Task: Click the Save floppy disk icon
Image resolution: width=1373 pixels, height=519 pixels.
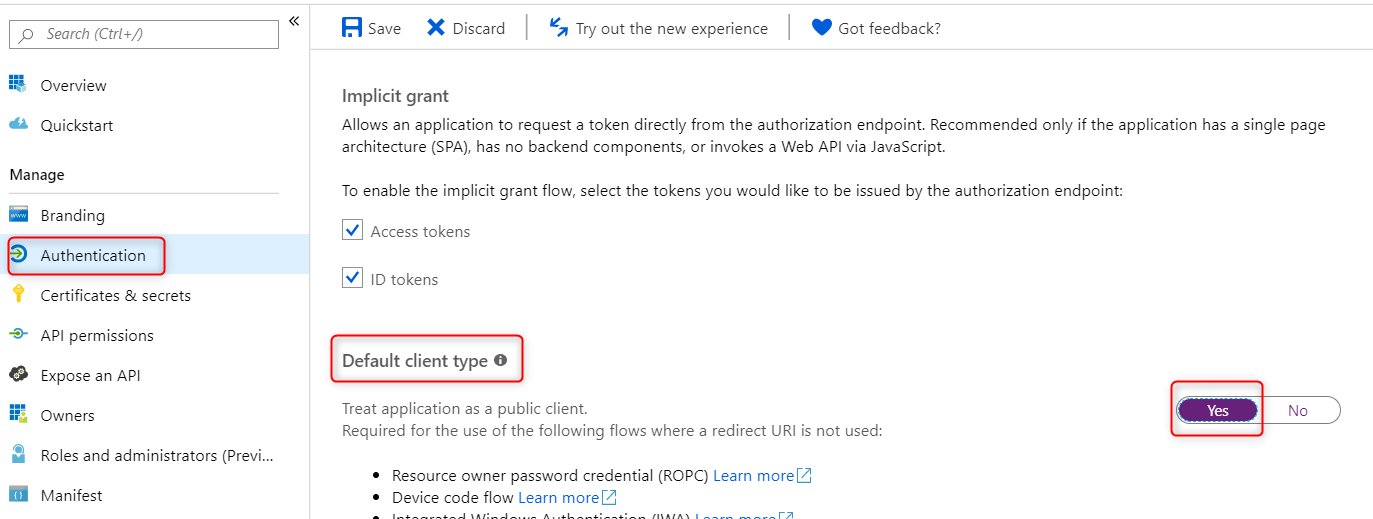Action: [x=352, y=27]
